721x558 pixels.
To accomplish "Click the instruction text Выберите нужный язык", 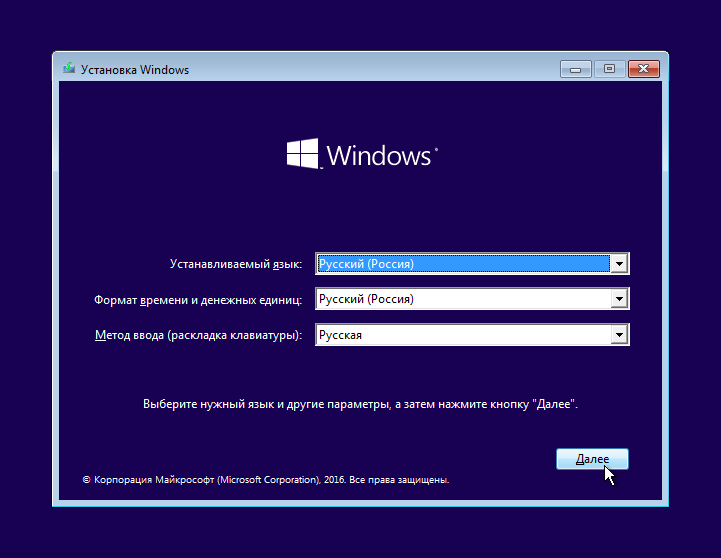I will click(360, 404).
